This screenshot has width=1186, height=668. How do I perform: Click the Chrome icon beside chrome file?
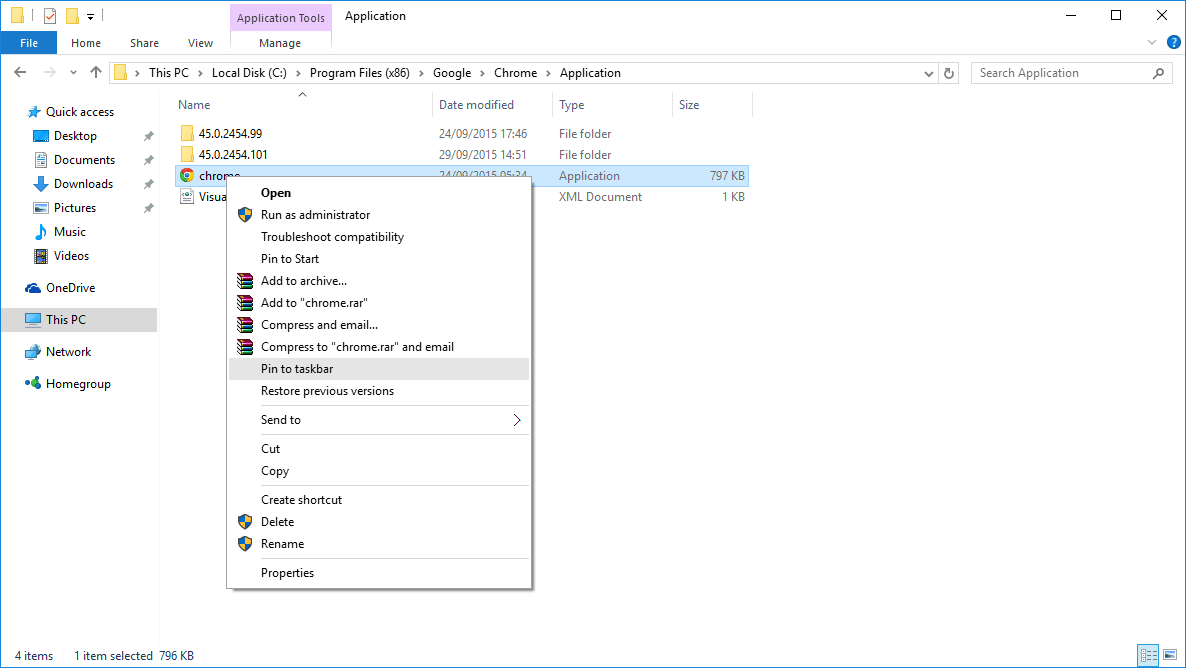point(187,176)
